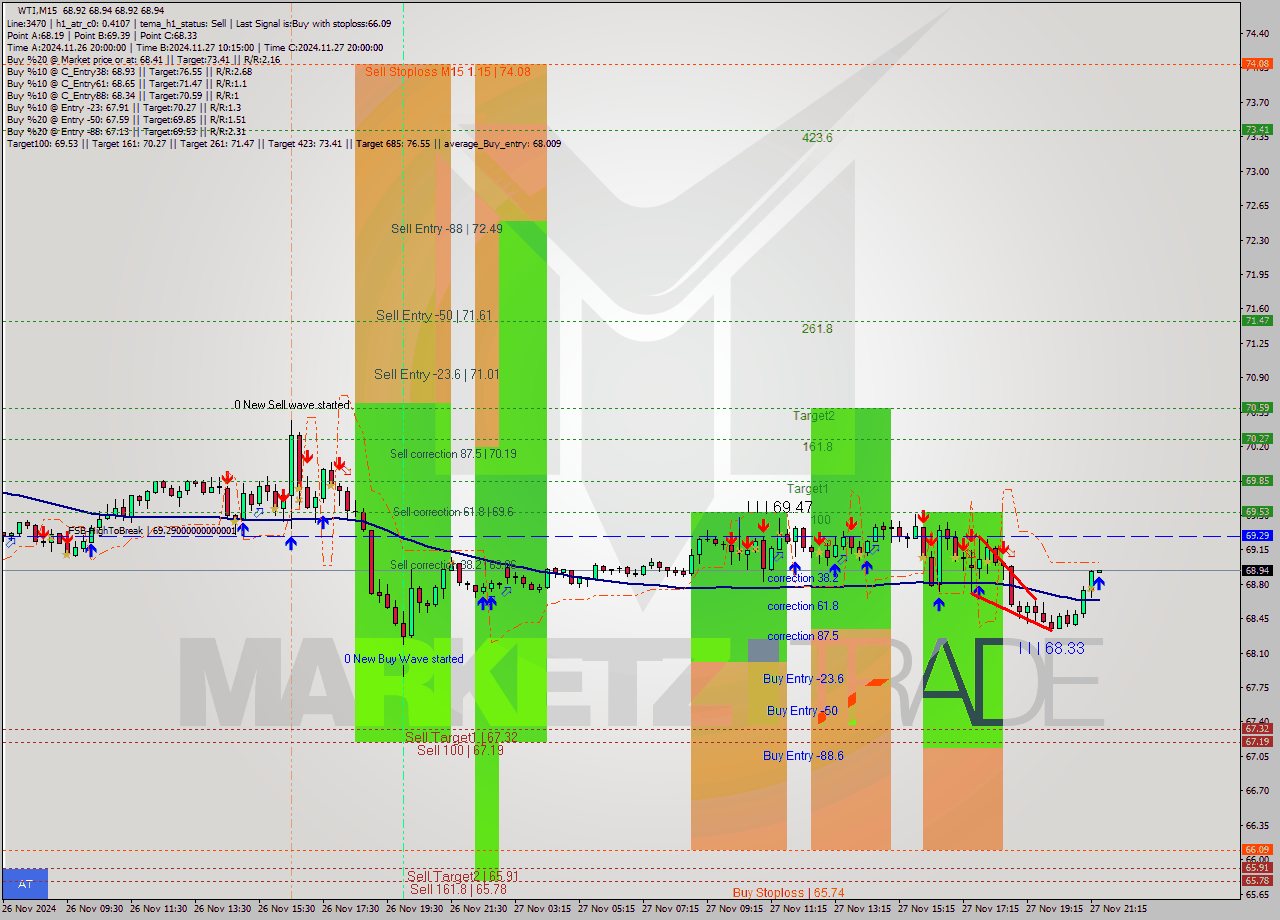This screenshot has width=1280, height=920.
Task: Click the 'Buy %10 @ C_Entry61: 68.65' line
Action: 126,83
